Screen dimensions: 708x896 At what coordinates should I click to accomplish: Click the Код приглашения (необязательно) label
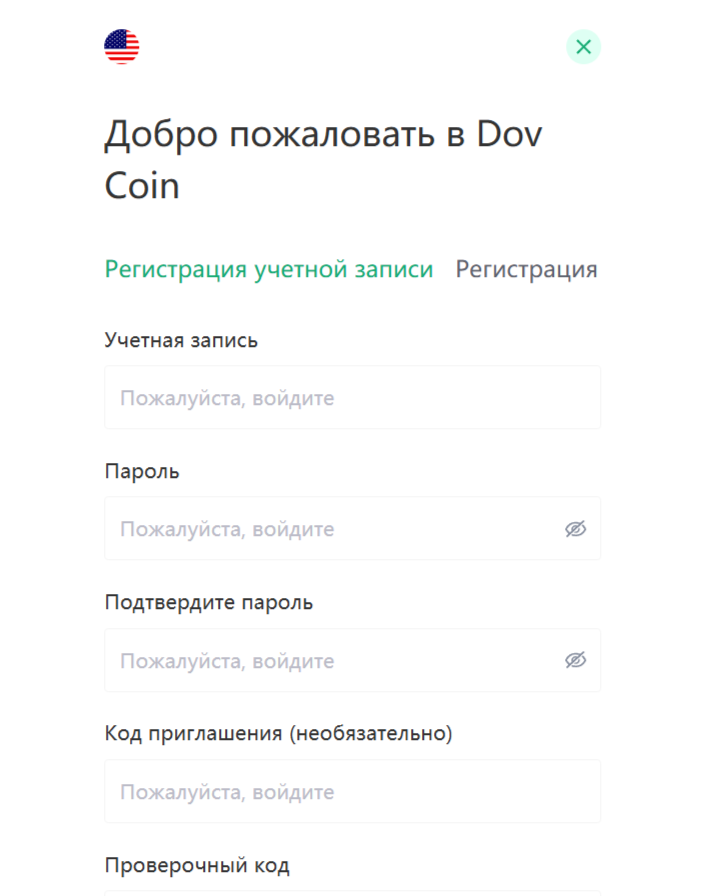[278, 734]
